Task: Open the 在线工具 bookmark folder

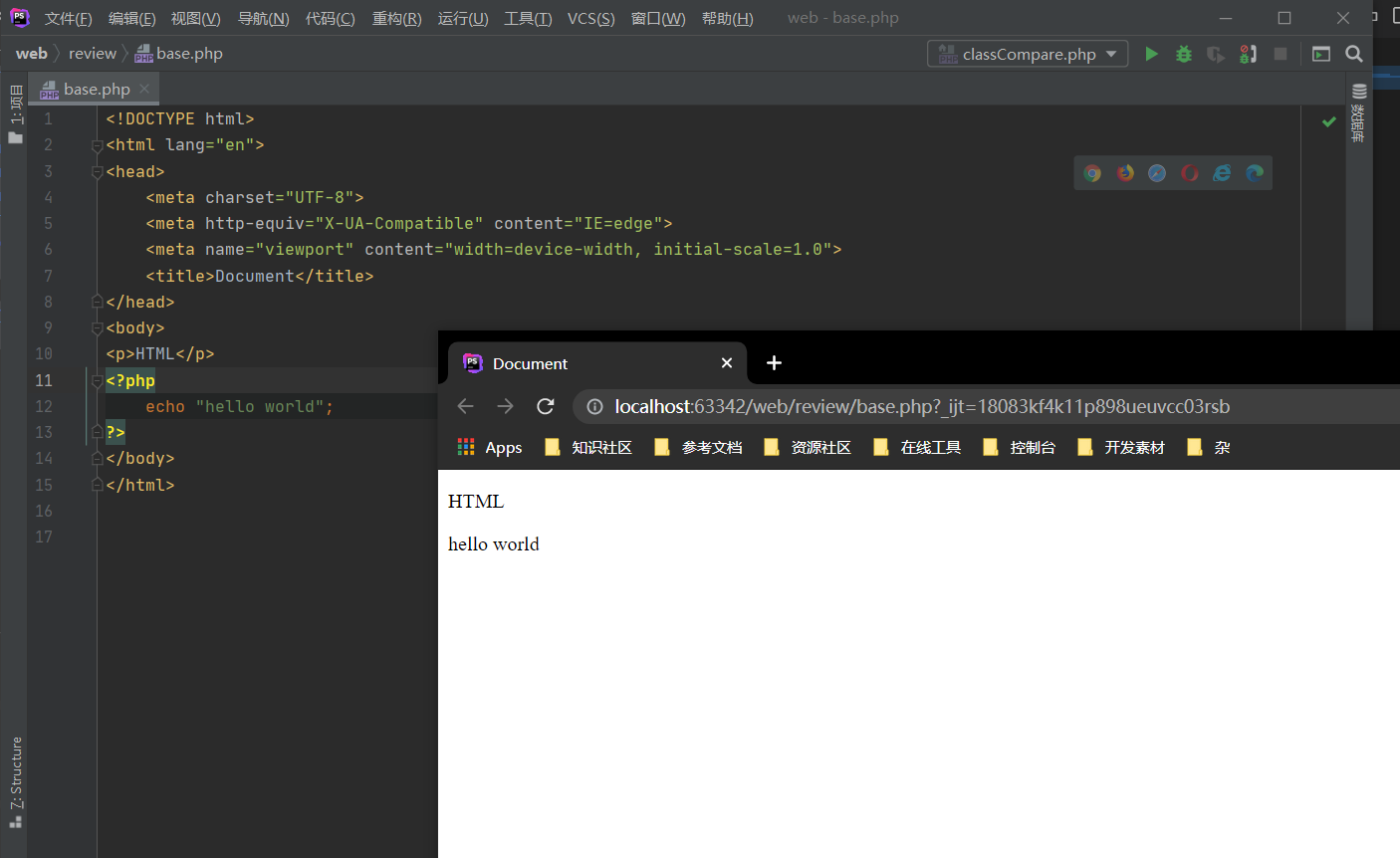Action: pyautogui.click(x=918, y=447)
